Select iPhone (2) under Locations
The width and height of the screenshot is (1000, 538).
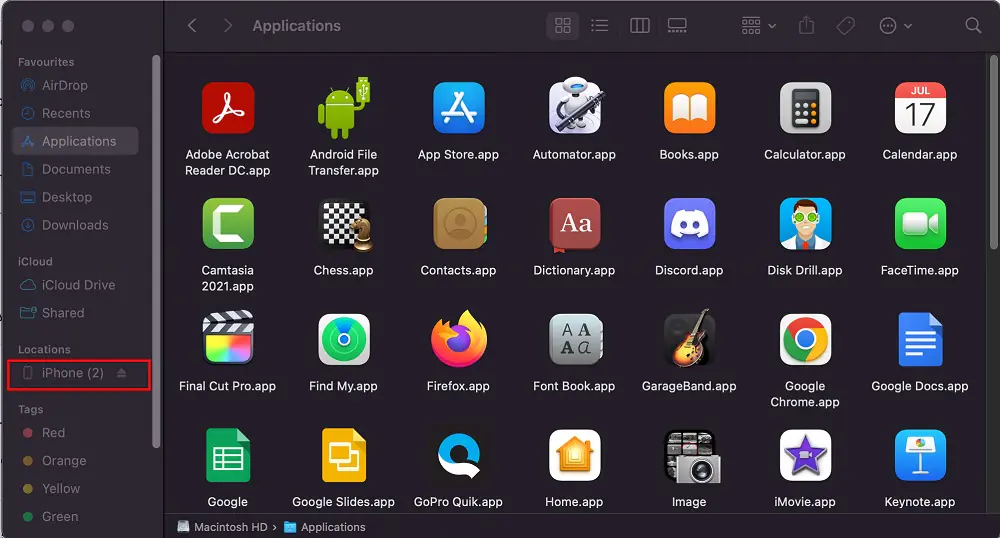pos(72,373)
